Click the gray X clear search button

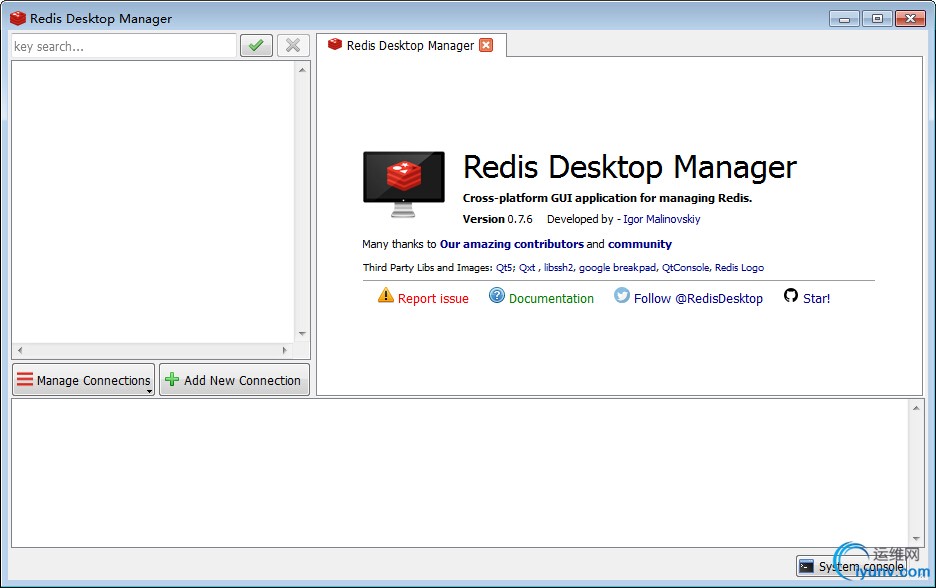pos(293,45)
